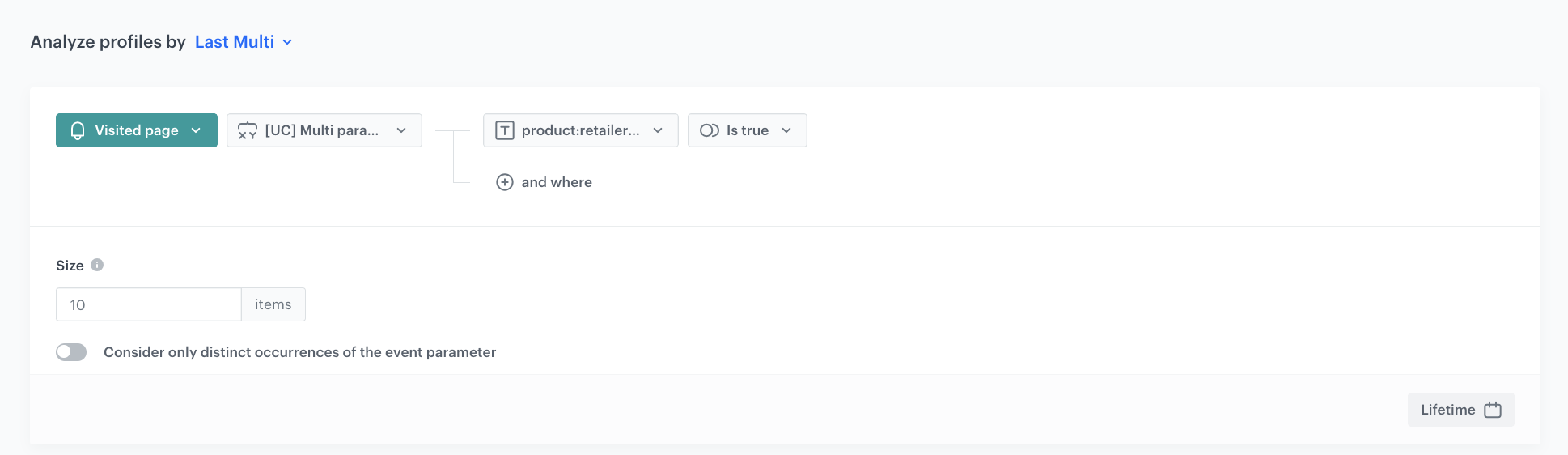The image size is (1568, 455).
Task: Click the info icon next to Size
Action: coord(97,265)
